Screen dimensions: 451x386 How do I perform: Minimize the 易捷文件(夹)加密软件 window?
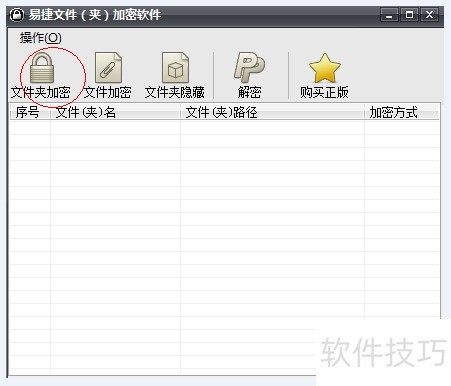point(389,15)
